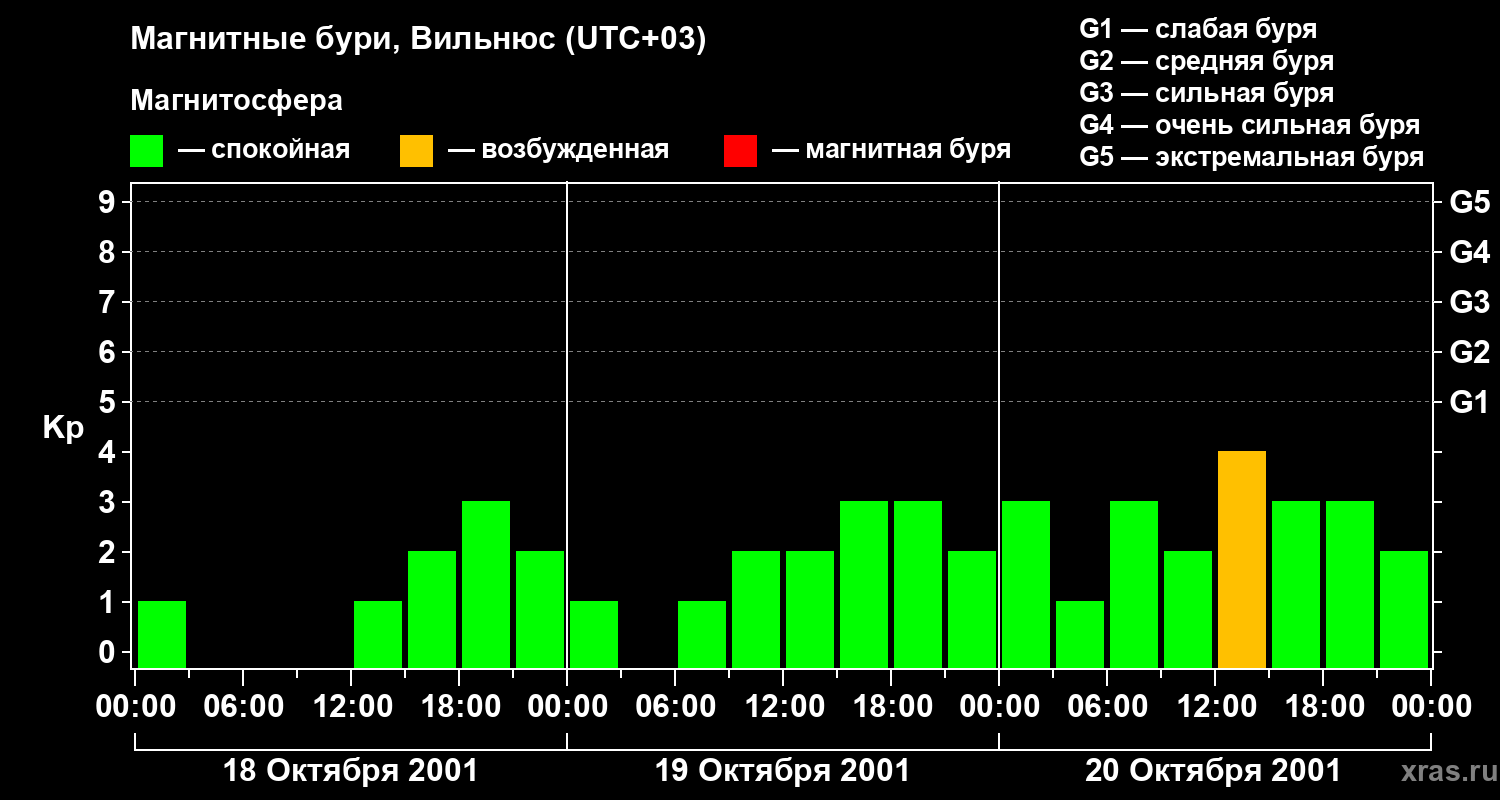Click the Kp 1 bar on 20 October

click(x=1080, y=634)
